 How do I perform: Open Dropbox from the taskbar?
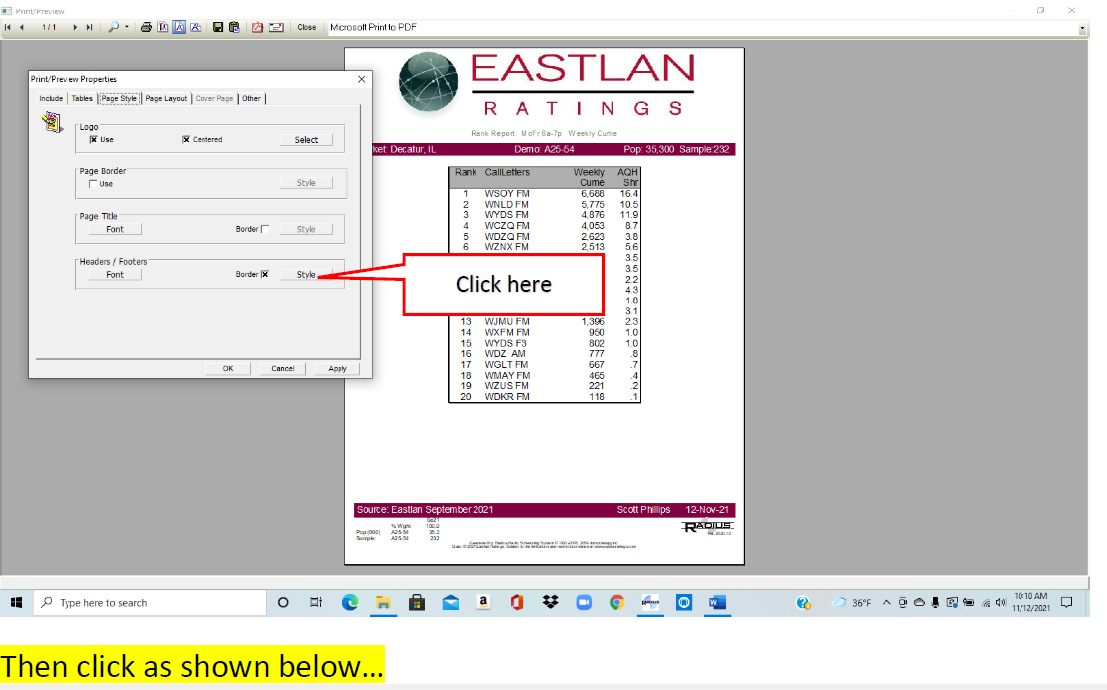pyautogui.click(x=551, y=602)
